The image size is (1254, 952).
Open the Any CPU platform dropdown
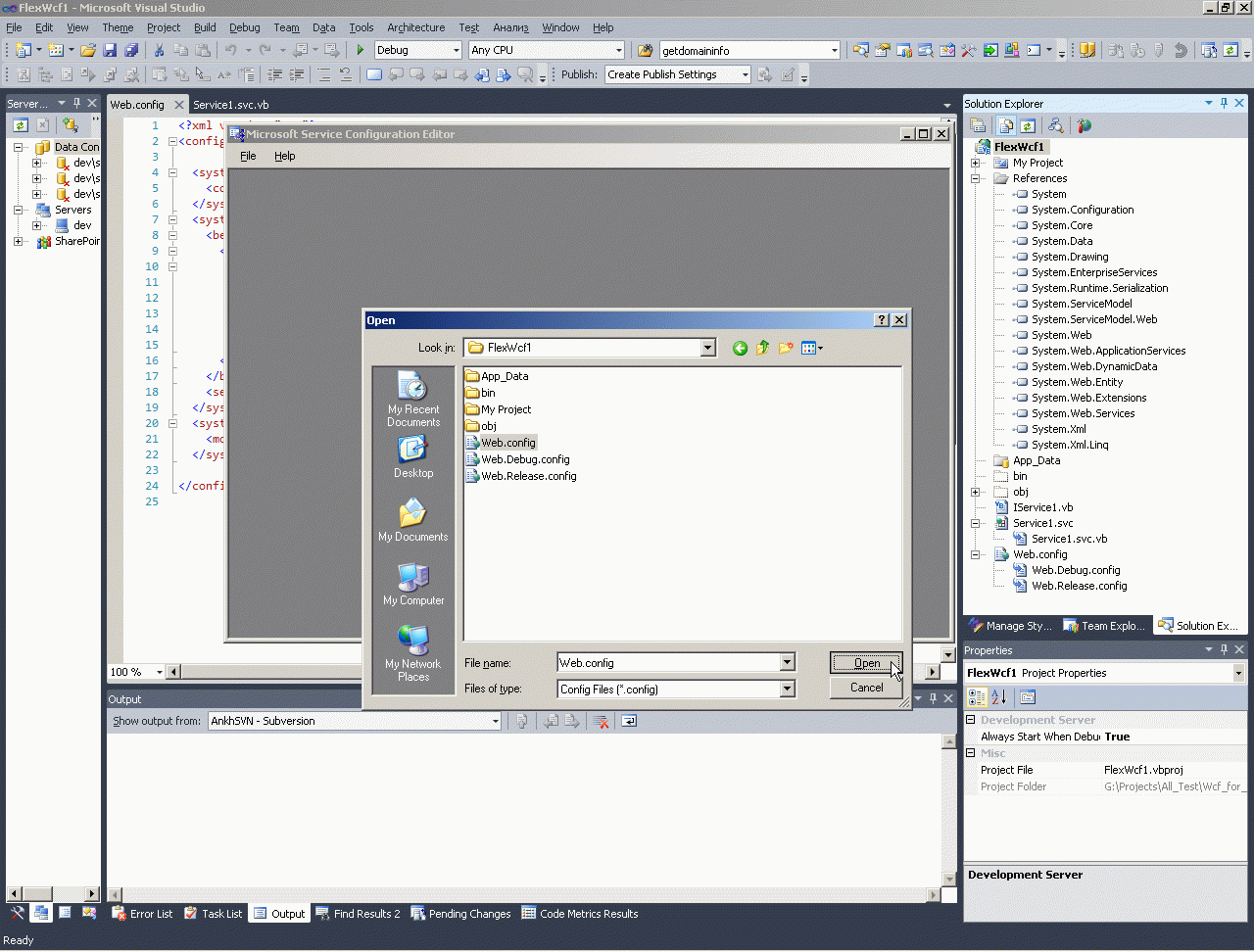click(x=618, y=50)
